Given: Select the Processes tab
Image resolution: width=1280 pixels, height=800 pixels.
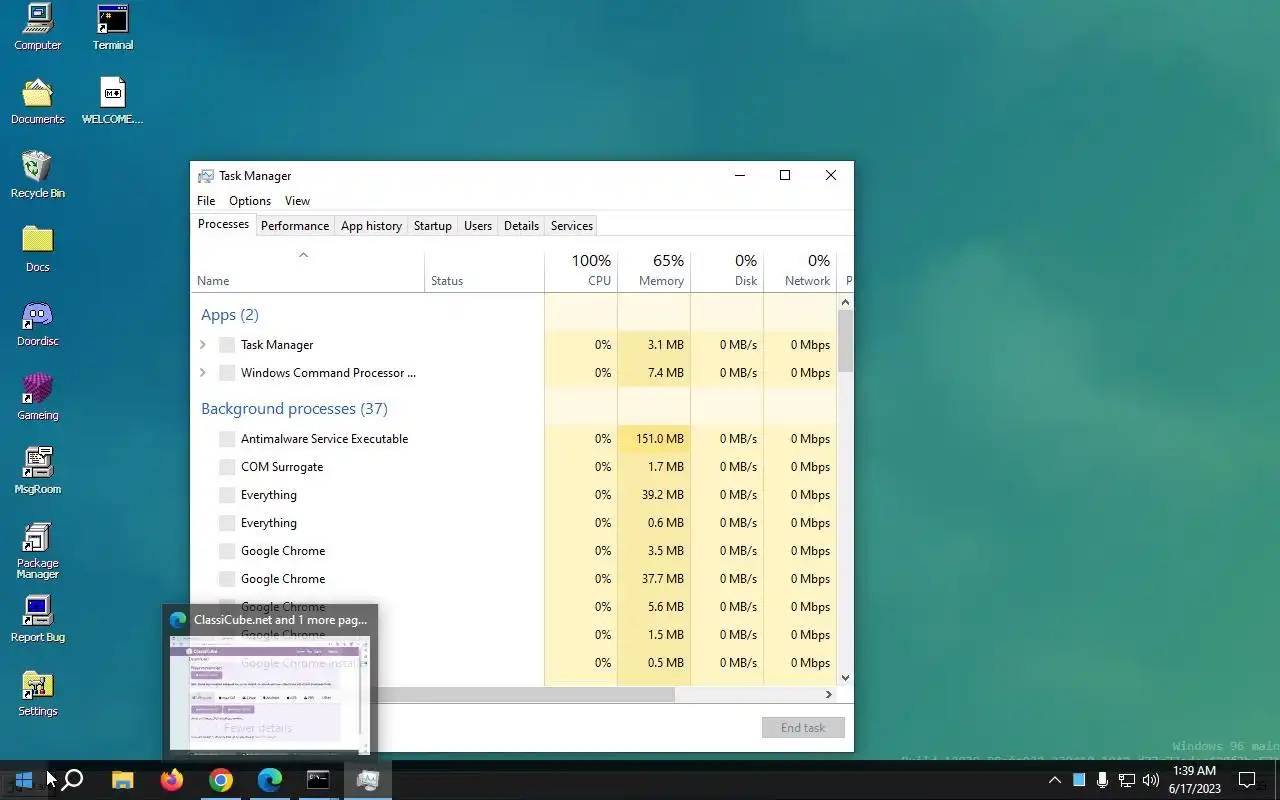Looking at the screenshot, I should click(223, 224).
